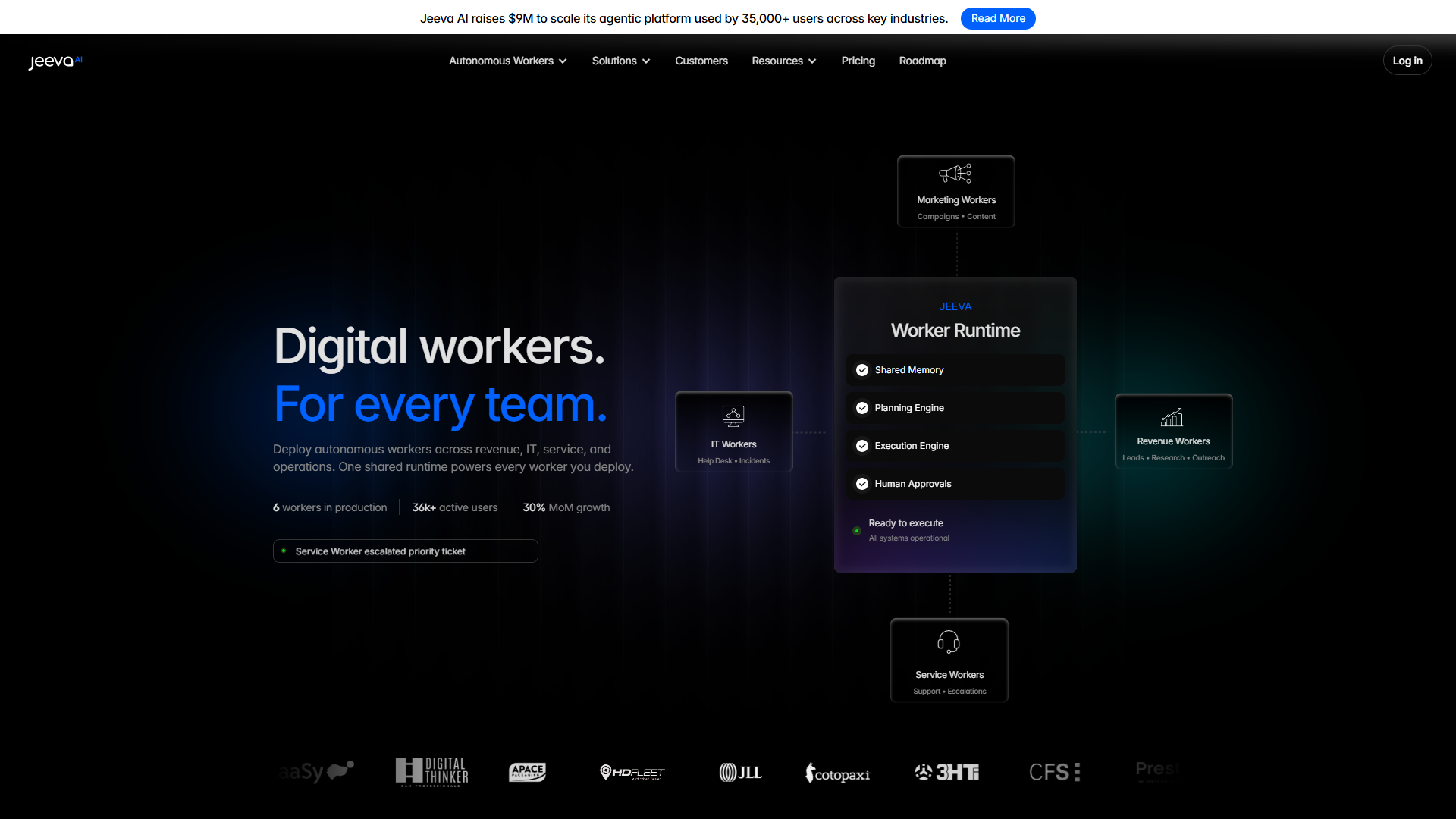Click the Shared Memory checkmark icon
This screenshot has height=819, width=1456.
coord(862,370)
